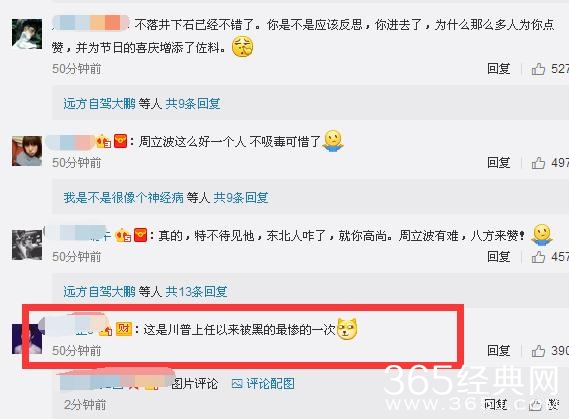Reply to the 东北人咋了 comment
The image size is (569, 419).
498,257
